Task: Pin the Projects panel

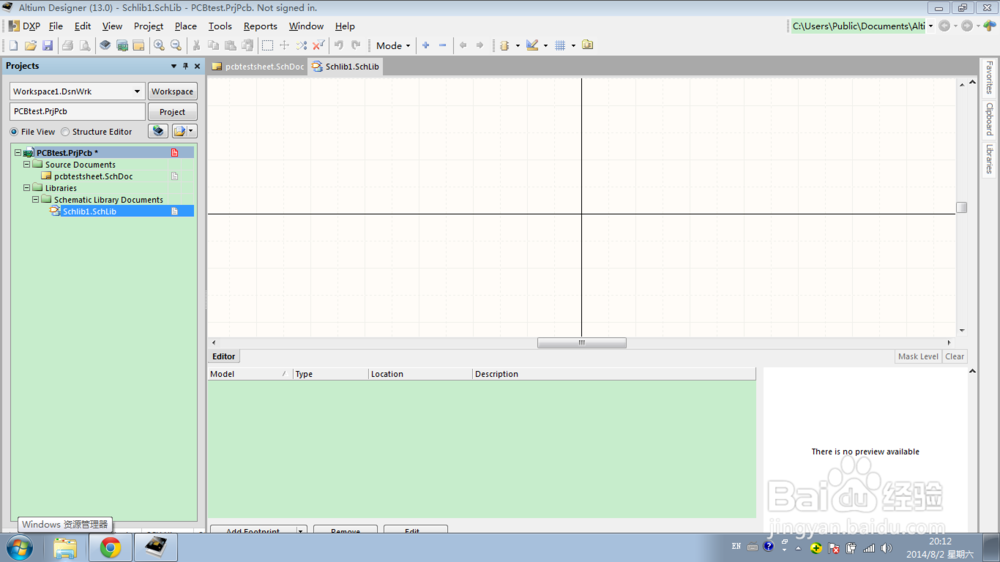Action: pyautogui.click(x=186, y=66)
